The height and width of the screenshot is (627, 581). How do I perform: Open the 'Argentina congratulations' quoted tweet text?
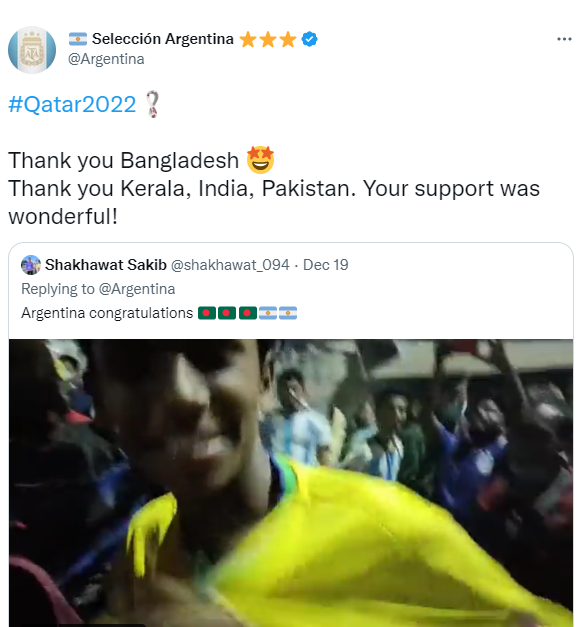pyautogui.click(x=107, y=313)
